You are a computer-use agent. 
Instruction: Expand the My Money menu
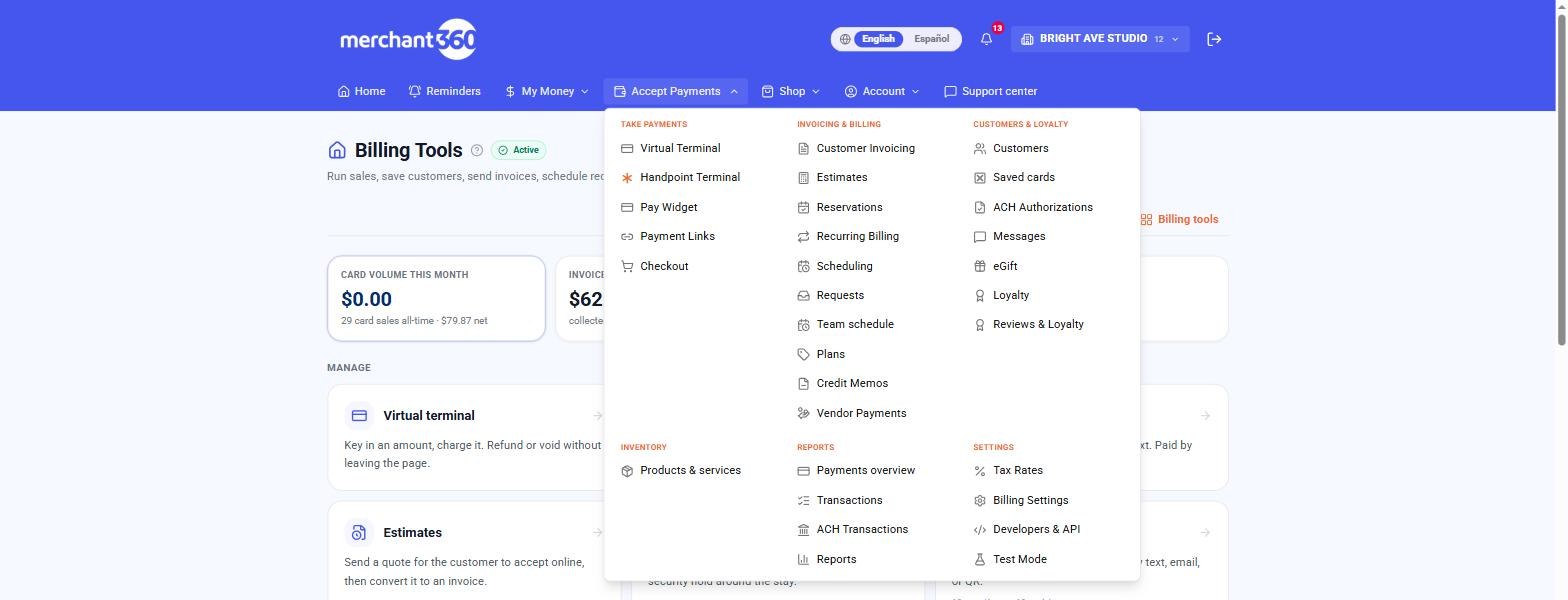click(547, 91)
